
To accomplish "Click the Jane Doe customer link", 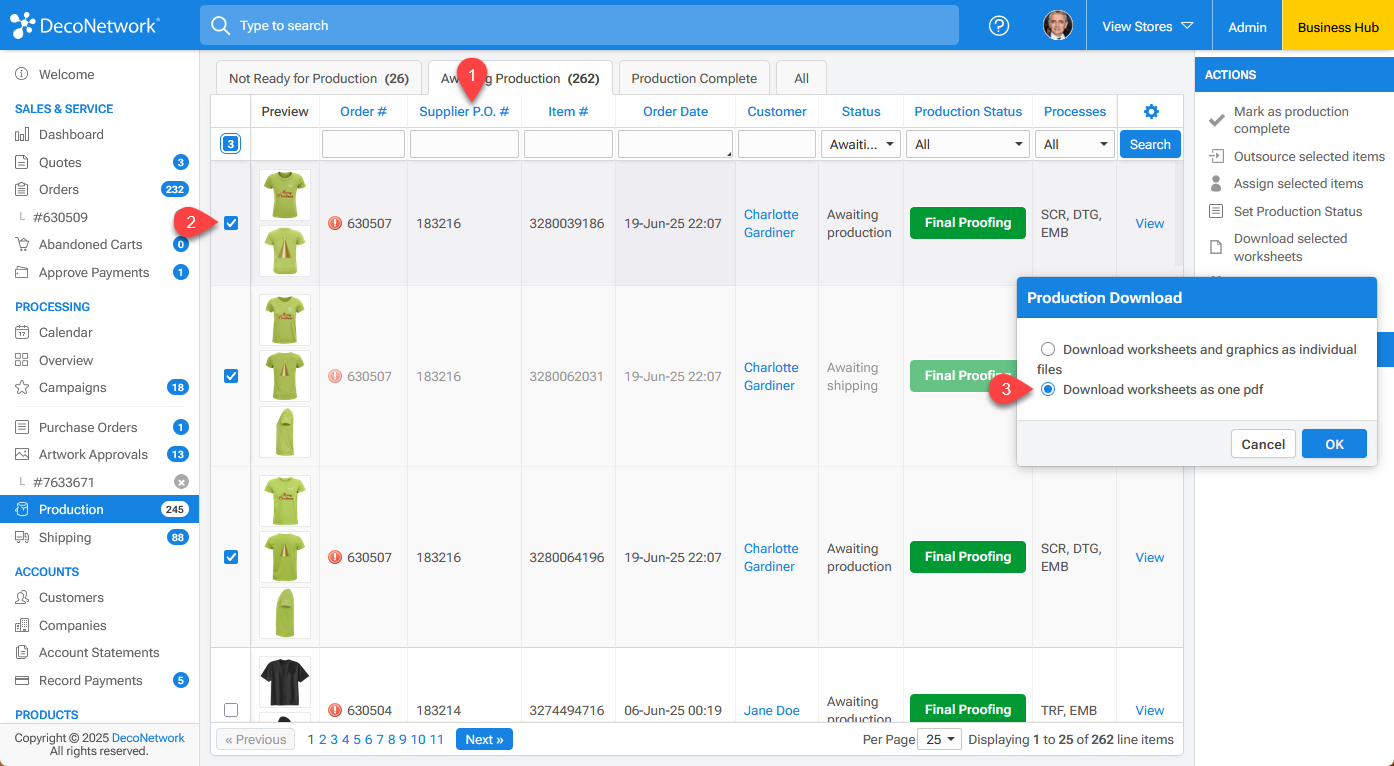I will [771, 710].
